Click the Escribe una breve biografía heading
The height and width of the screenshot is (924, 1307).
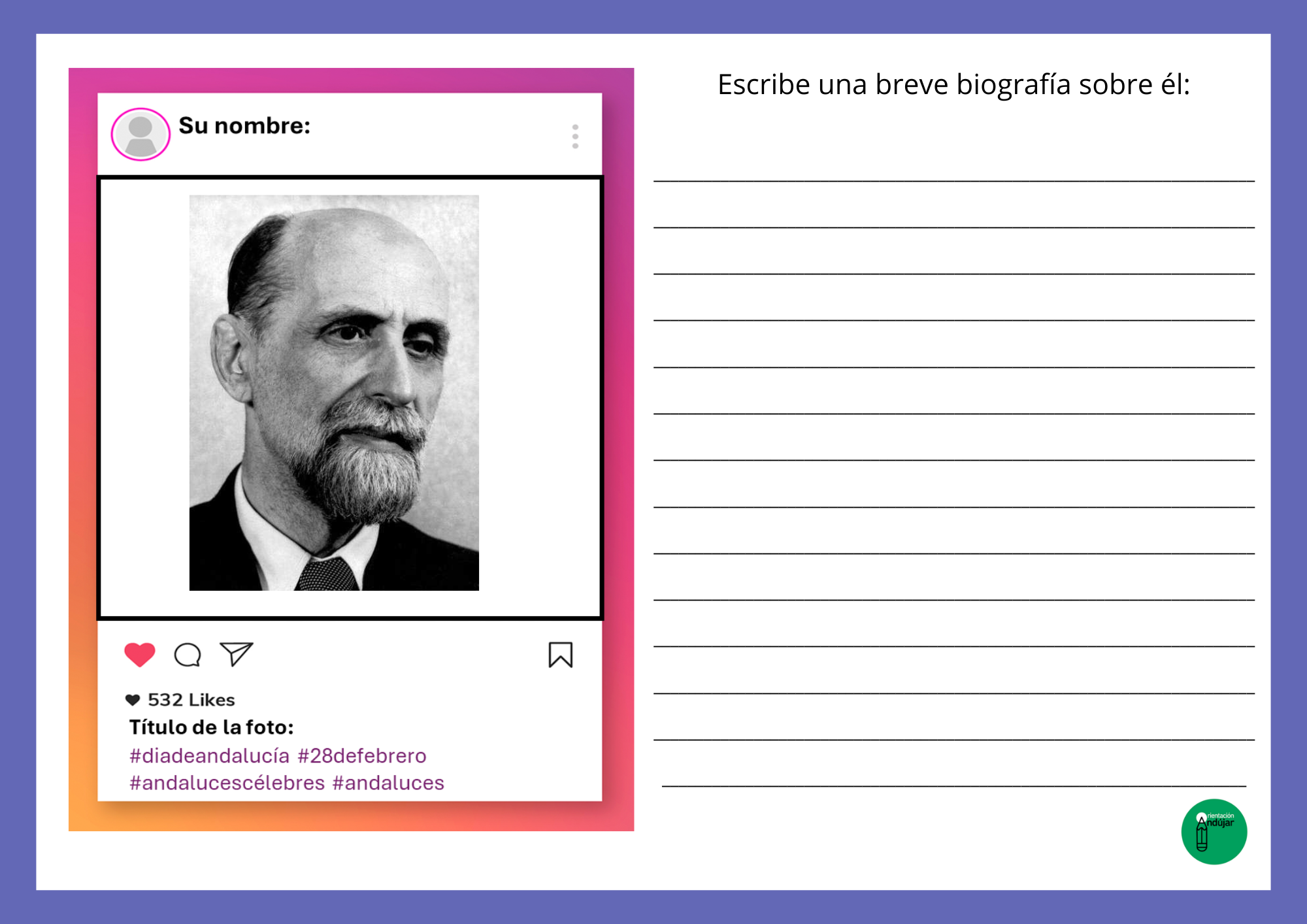click(x=954, y=85)
